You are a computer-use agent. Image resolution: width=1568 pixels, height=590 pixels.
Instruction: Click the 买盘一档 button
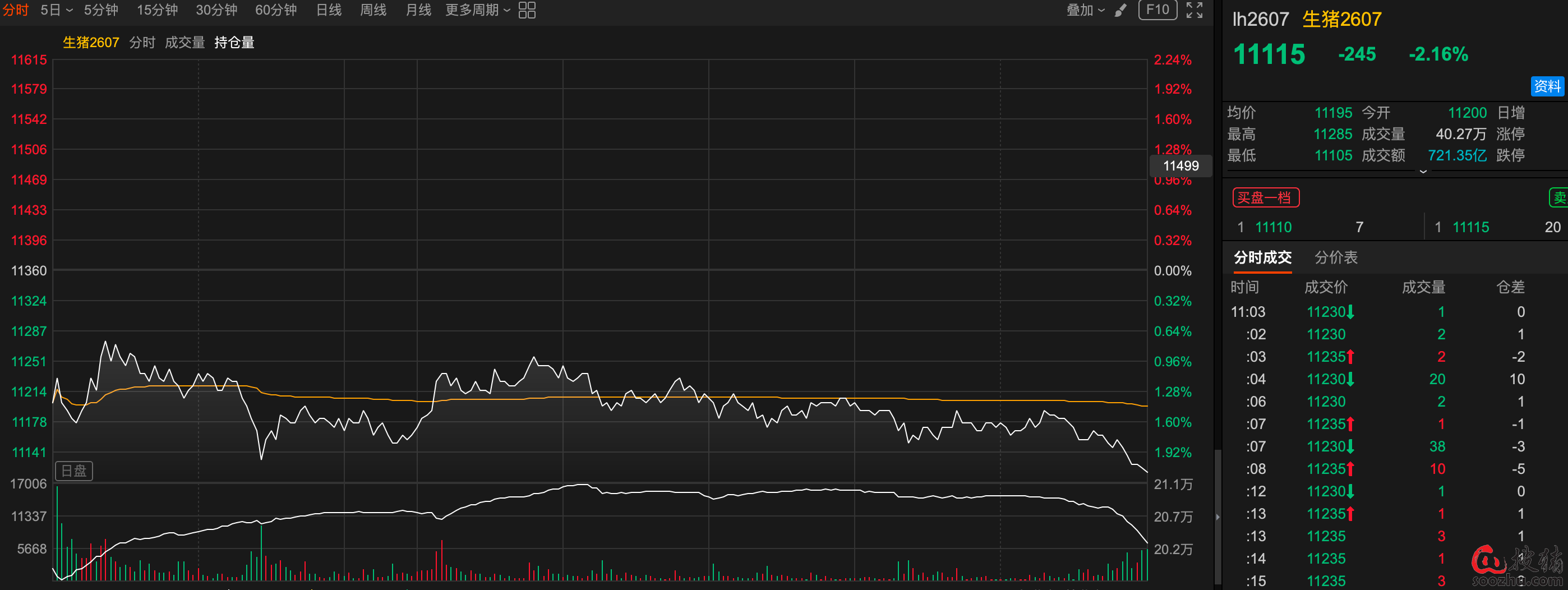click(1266, 198)
